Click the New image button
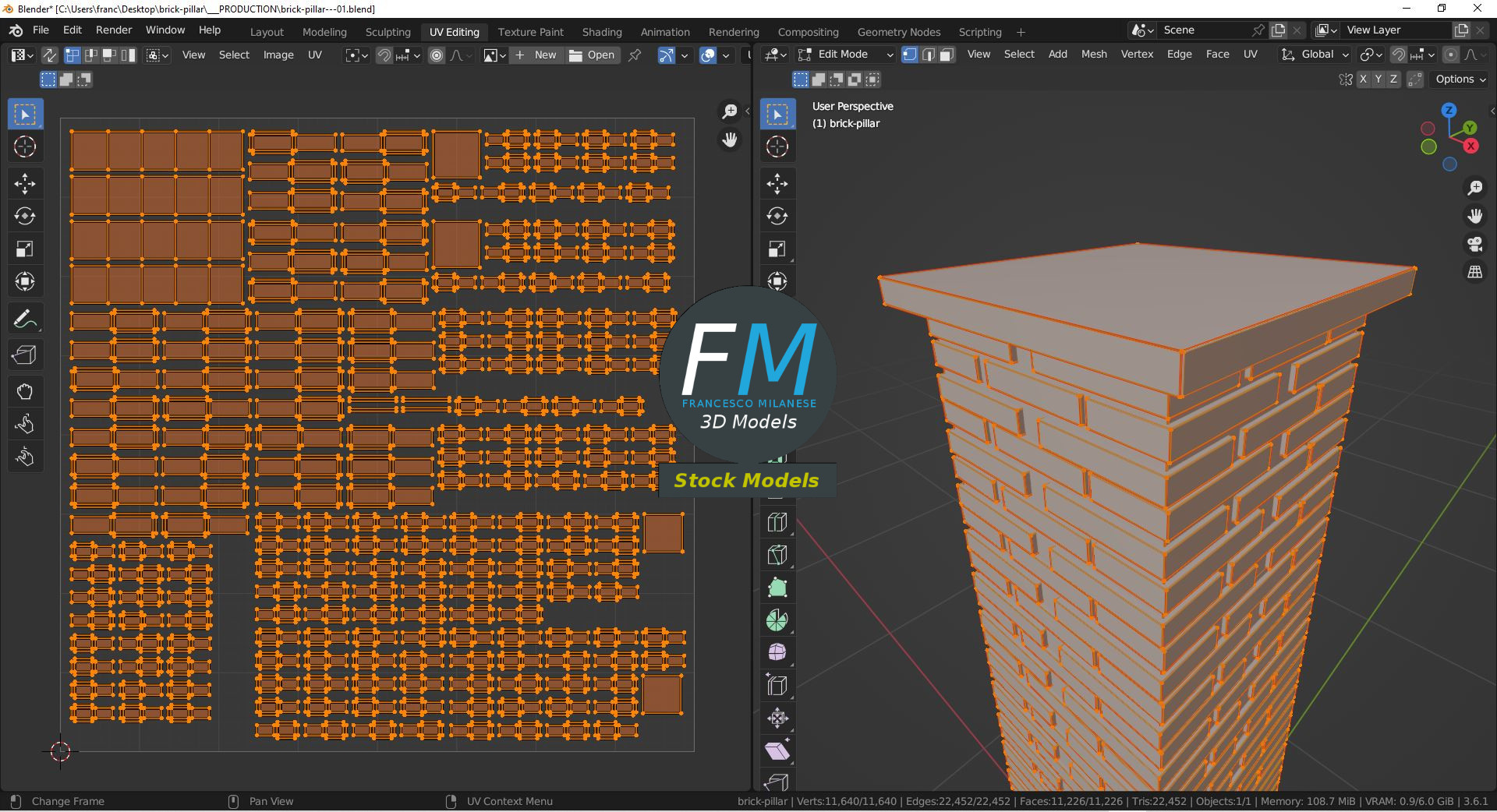This screenshot has width=1497, height=812. tap(536, 55)
